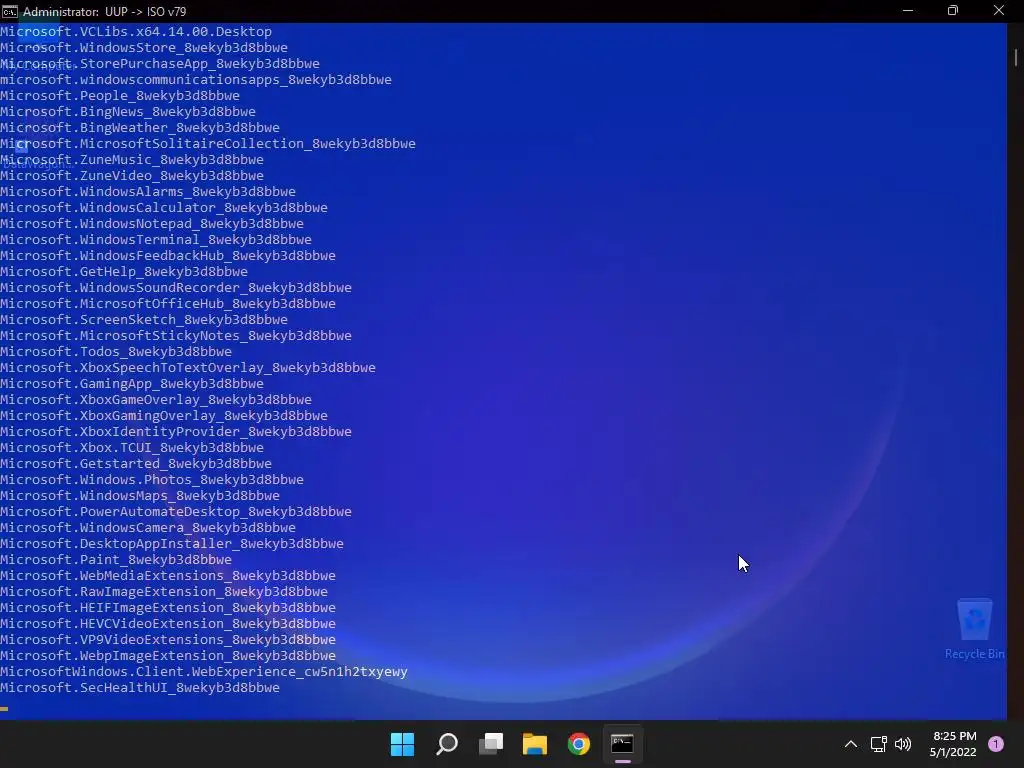Click the Microsoft.Xbox.TCUI line
Image resolution: width=1024 pixels, height=768 pixels.
click(132, 447)
